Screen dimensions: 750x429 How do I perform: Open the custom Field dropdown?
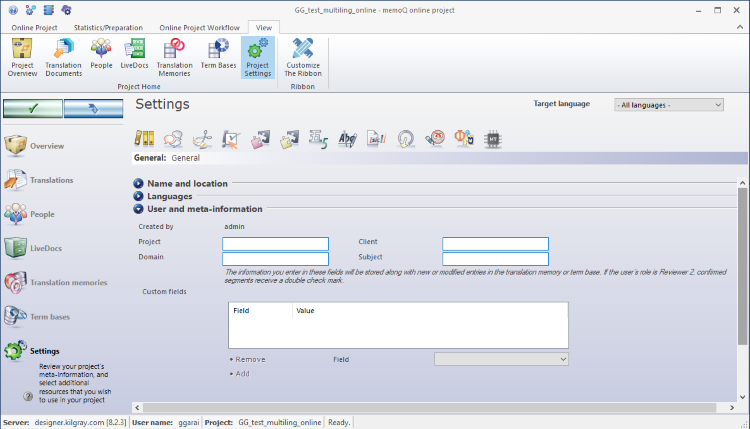tap(501, 358)
